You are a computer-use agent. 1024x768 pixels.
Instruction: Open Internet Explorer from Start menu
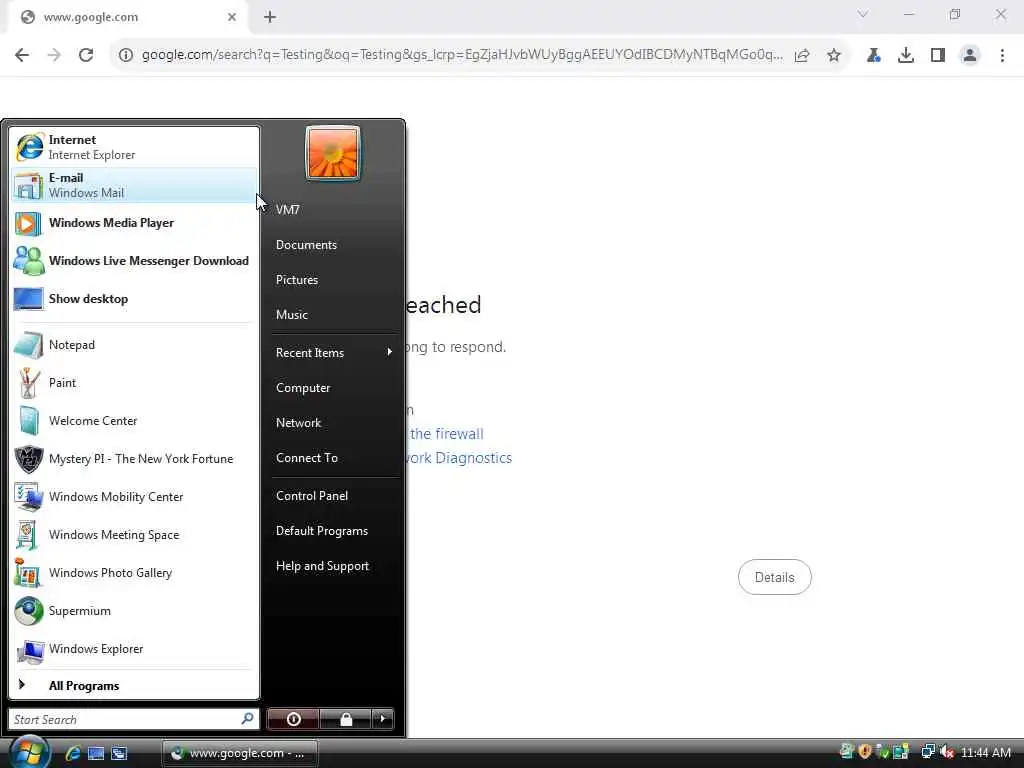134,147
